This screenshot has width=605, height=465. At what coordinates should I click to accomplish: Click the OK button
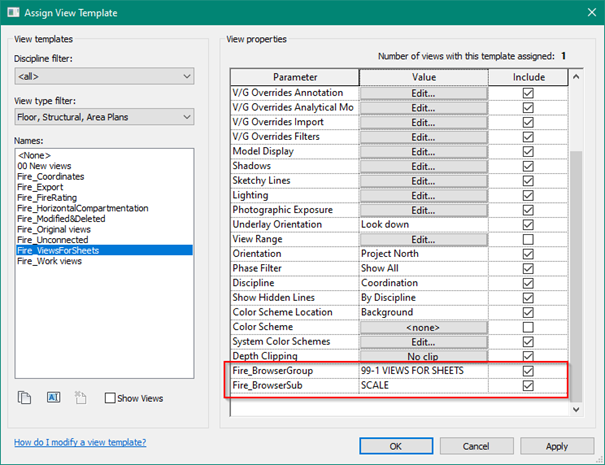pyautogui.click(x=396, y=446)
